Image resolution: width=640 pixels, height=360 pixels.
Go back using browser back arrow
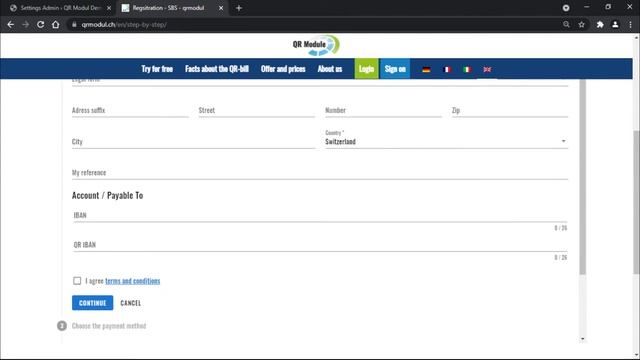tap(11, 24)
